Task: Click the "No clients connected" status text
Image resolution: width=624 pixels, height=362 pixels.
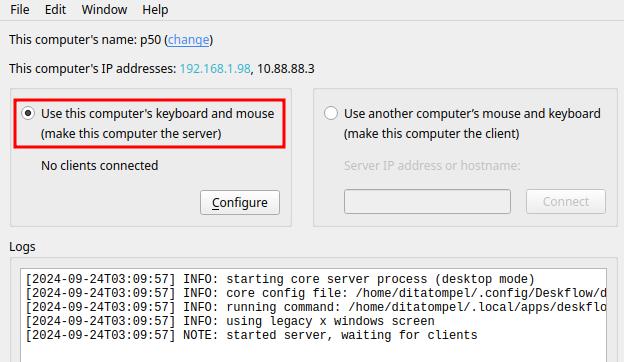Action: tap(99, 165)
